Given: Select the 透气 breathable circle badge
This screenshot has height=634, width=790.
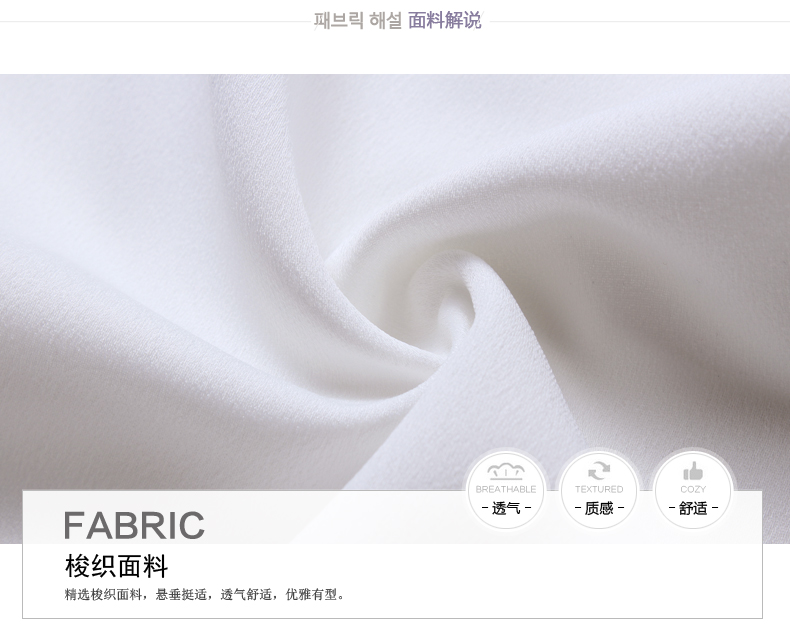Looking at the screenshot, I should pos(506,490).
